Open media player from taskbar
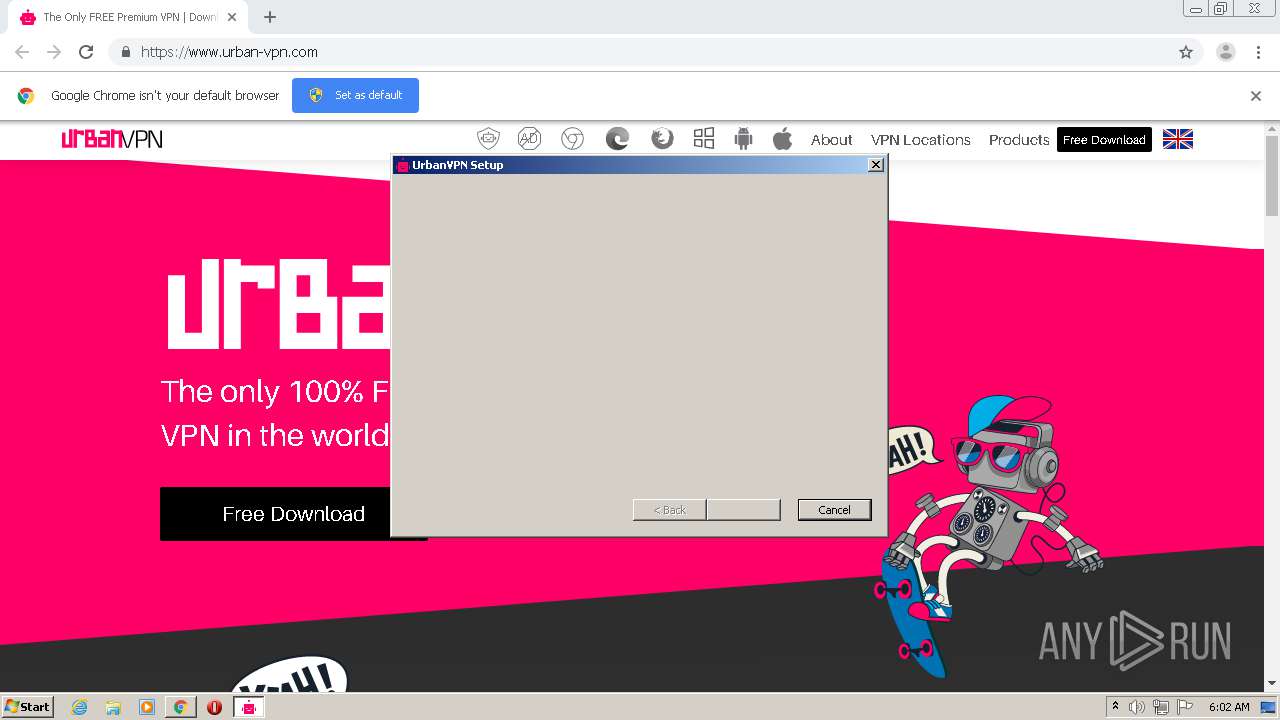Viewport: 1280px width, 720px height. click(x=147, y=707)
